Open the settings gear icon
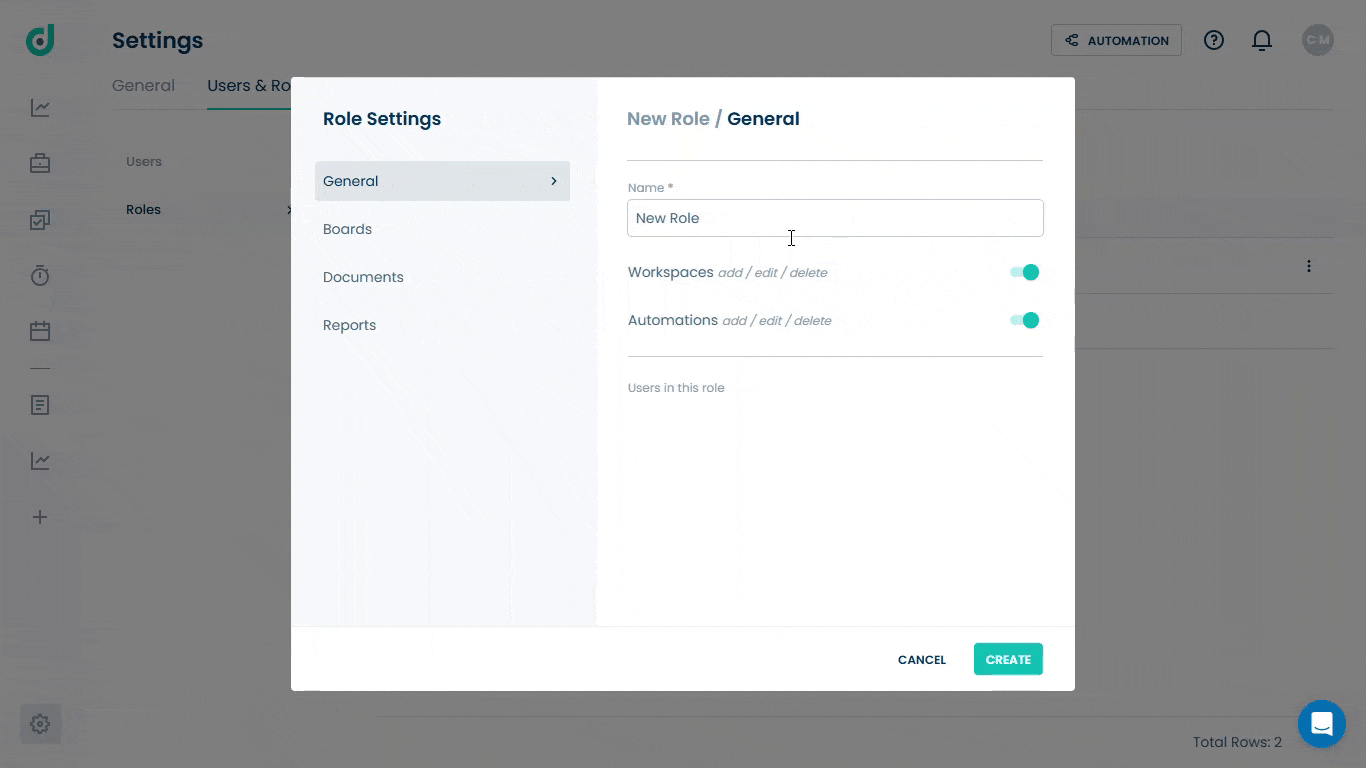 point(40,724)
